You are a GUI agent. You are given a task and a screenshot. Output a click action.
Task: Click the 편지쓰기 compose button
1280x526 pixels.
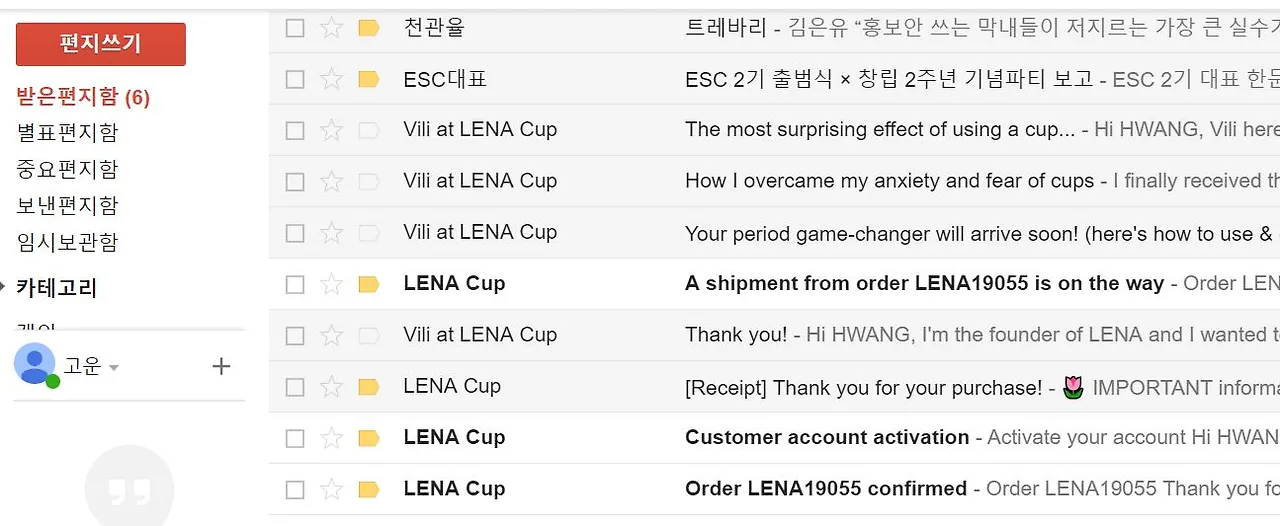[101, 44]
